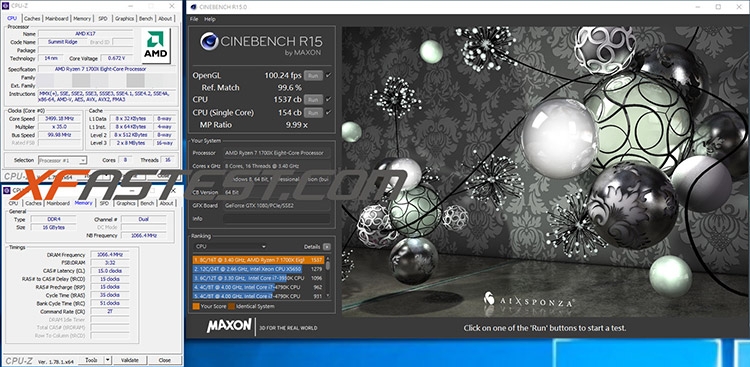Image resolution: width=750 pixels, height=367 pixels.
Task: Toggle the OpenGL test checkmark
Action: point(329,76)
